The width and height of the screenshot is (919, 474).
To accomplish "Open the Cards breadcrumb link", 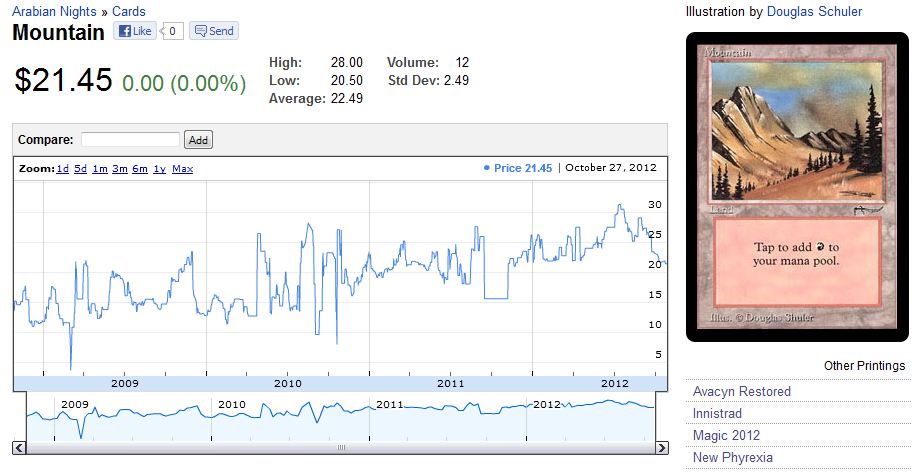I will point(129,12).
